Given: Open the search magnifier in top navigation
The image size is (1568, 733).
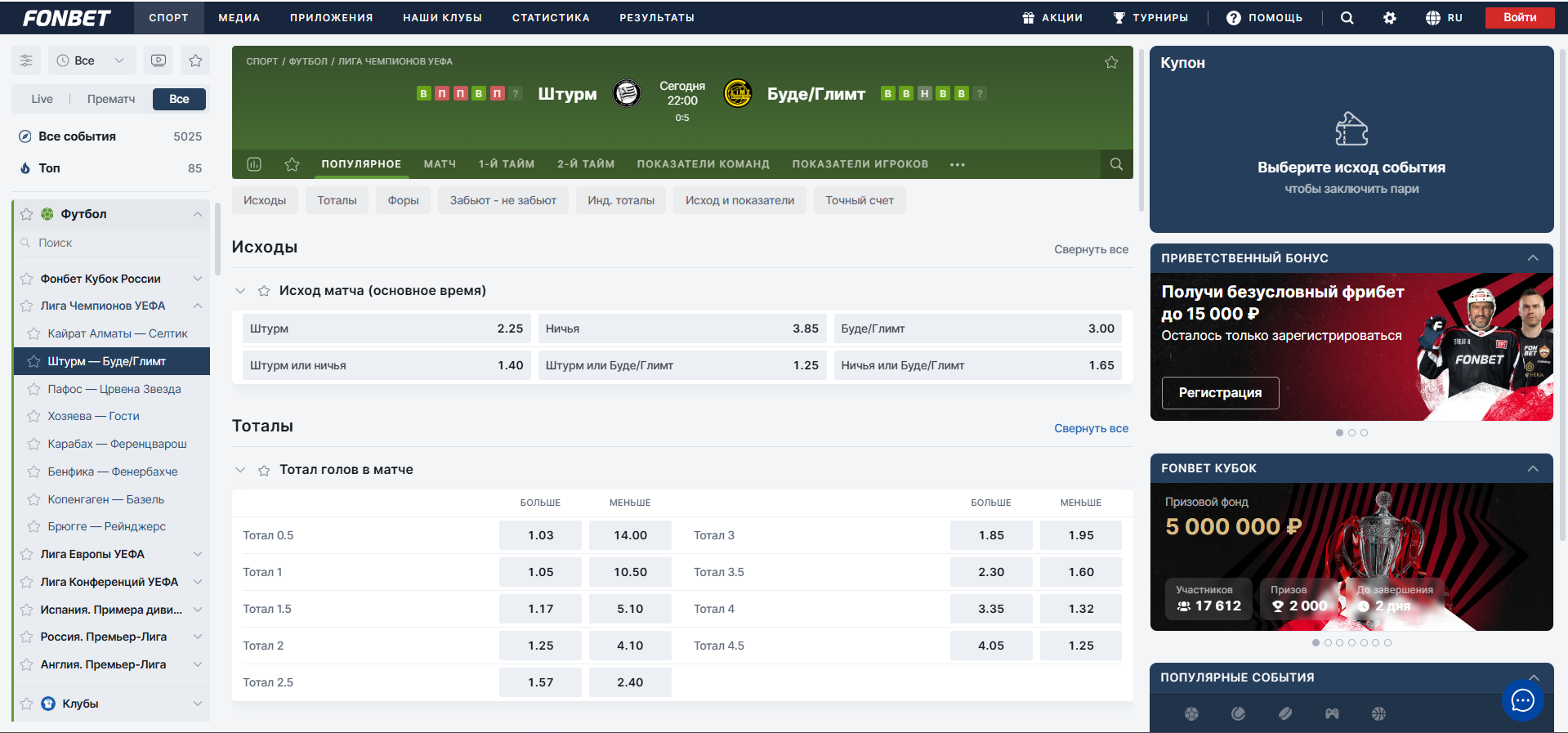Looking at the screenshot, I should (1347, 18).
